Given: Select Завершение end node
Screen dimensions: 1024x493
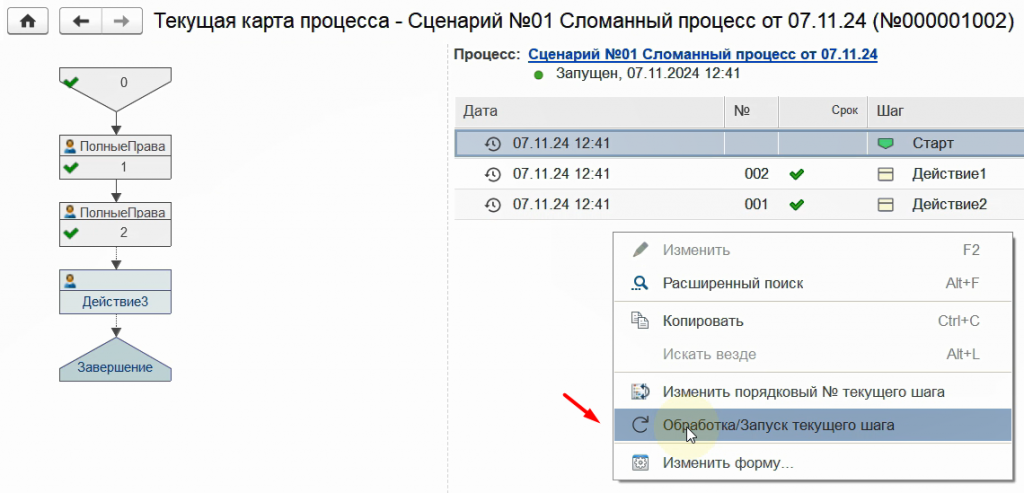Looking at the screenshot, I should click(x=116, y=360).
